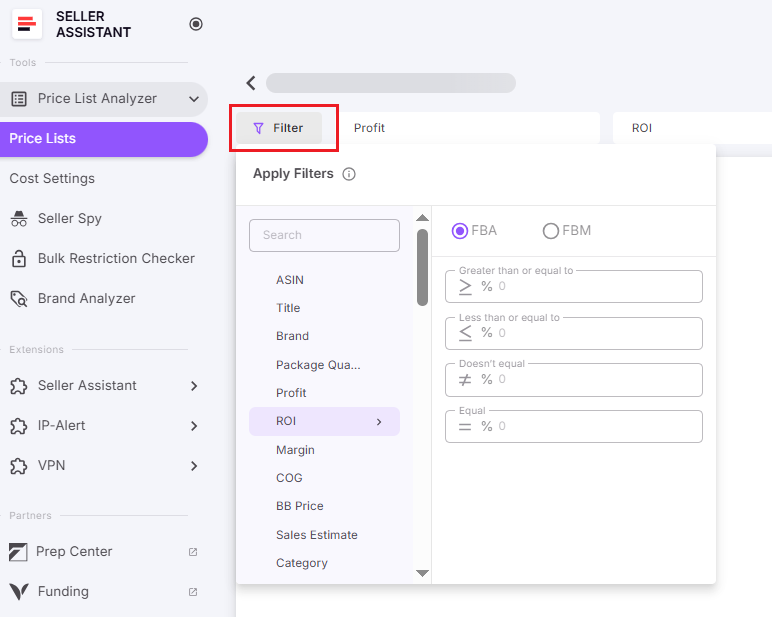This screenshot has width=772, height=617.
Task: Click the Filter button
Action: tap(279, 128)
